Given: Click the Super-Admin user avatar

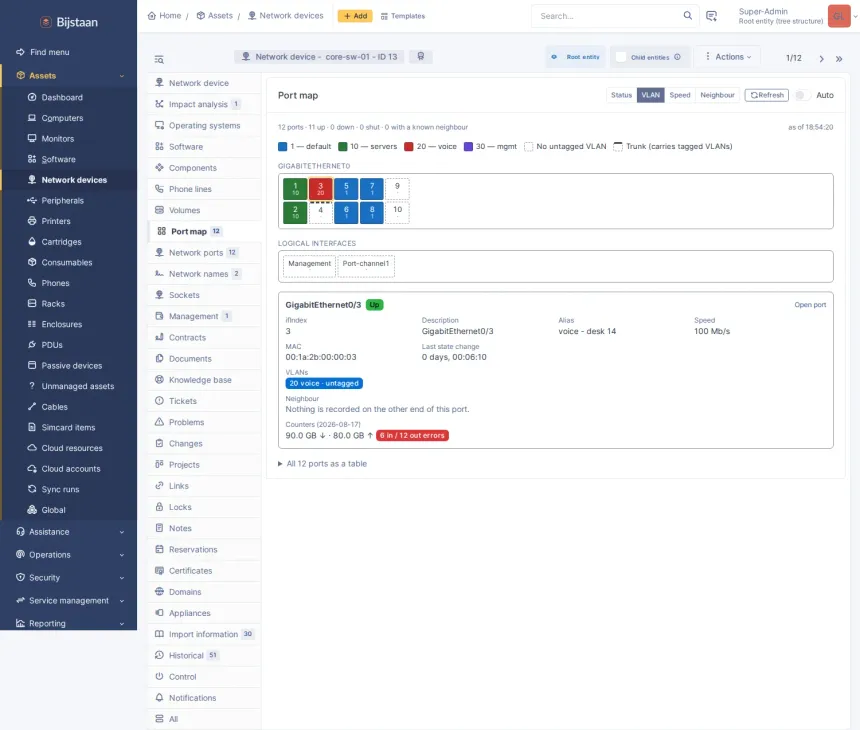Looking at the screenshot, I should [x=839, y=16].
